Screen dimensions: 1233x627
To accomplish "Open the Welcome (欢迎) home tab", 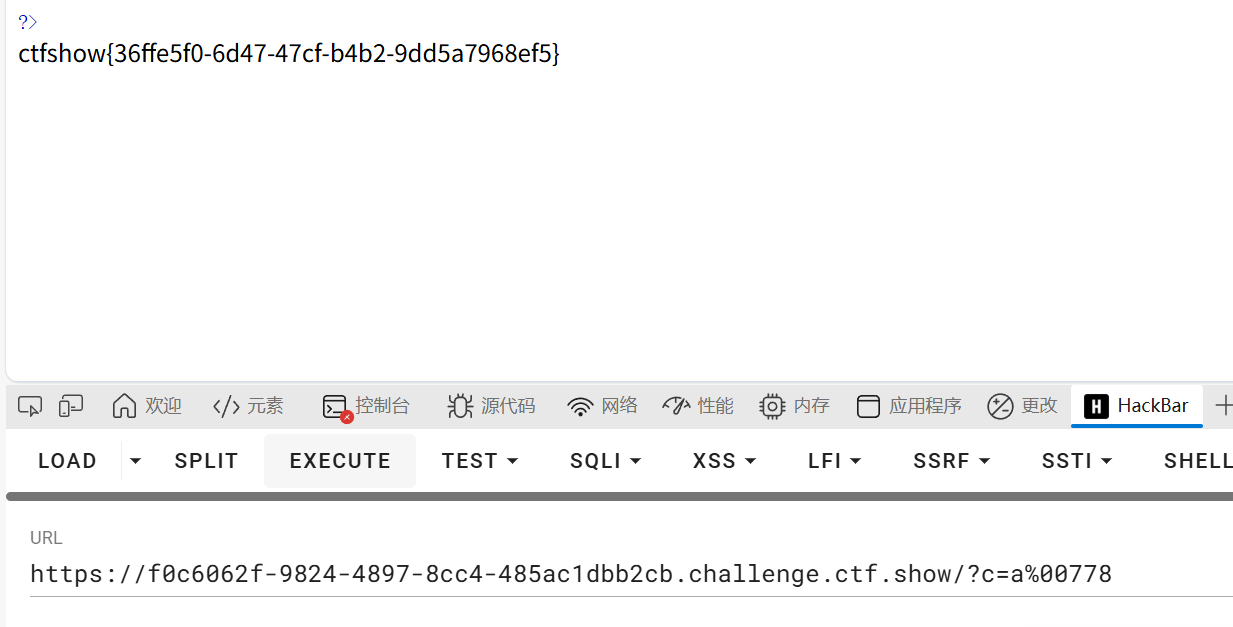I will (147, 406).
